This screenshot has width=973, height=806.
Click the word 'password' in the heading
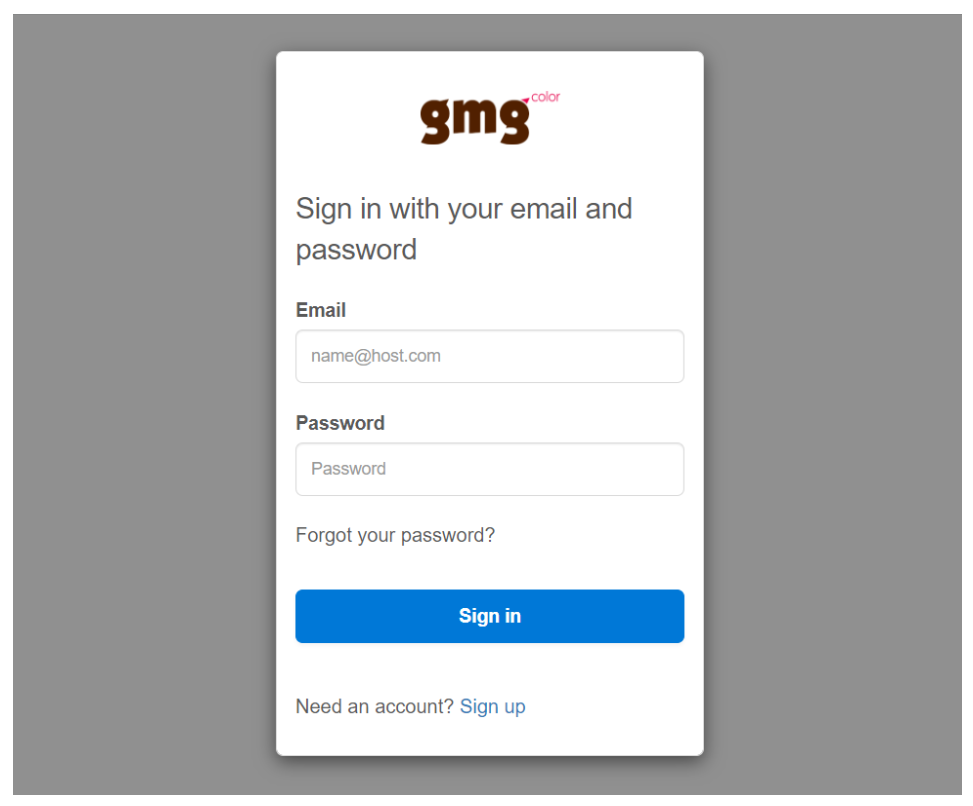(356, 251)
